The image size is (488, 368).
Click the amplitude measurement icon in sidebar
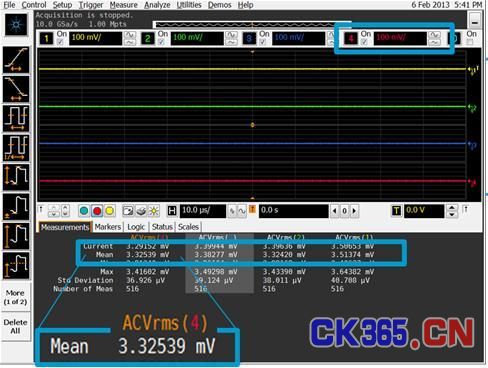[x=16, y=177]
